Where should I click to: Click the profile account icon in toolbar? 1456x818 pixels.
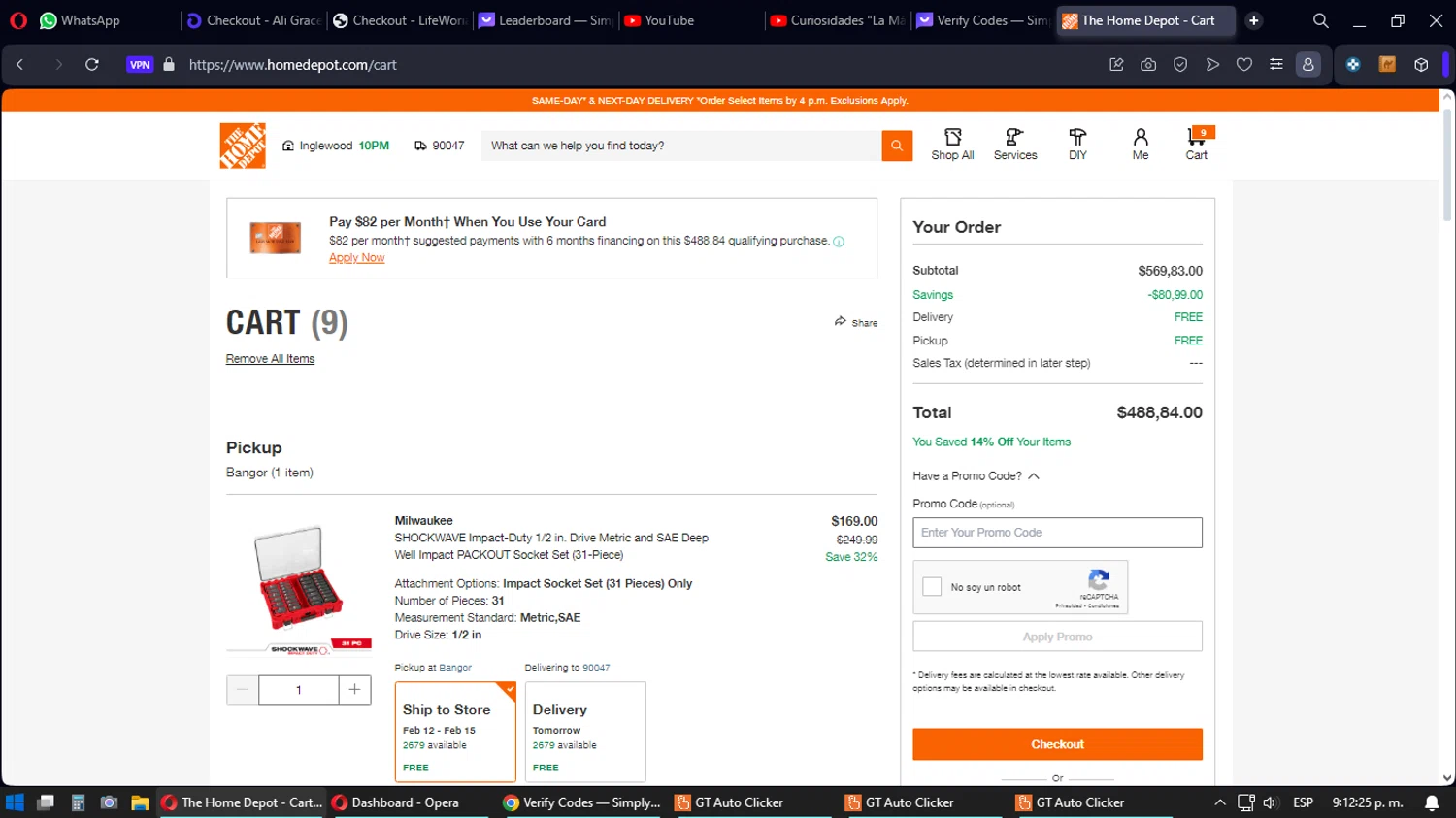(x=1308, y=65)
